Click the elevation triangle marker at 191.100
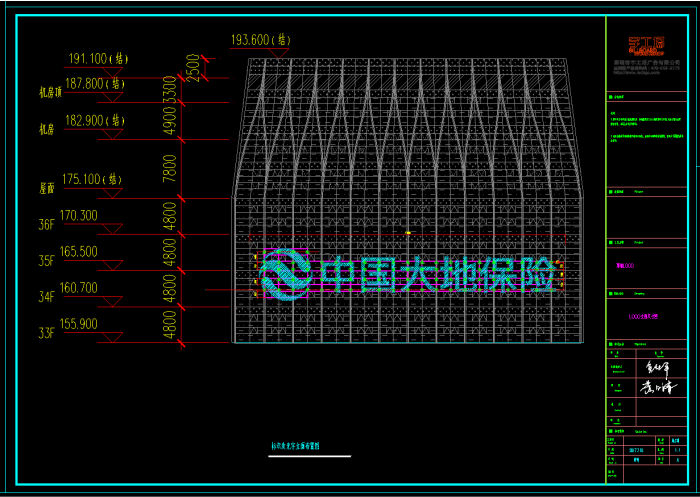The image size is (700, 497). tap(112, 72)
